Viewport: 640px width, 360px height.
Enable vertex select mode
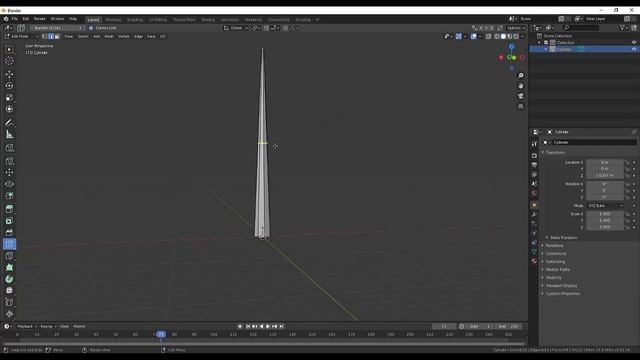click(44, 36)
